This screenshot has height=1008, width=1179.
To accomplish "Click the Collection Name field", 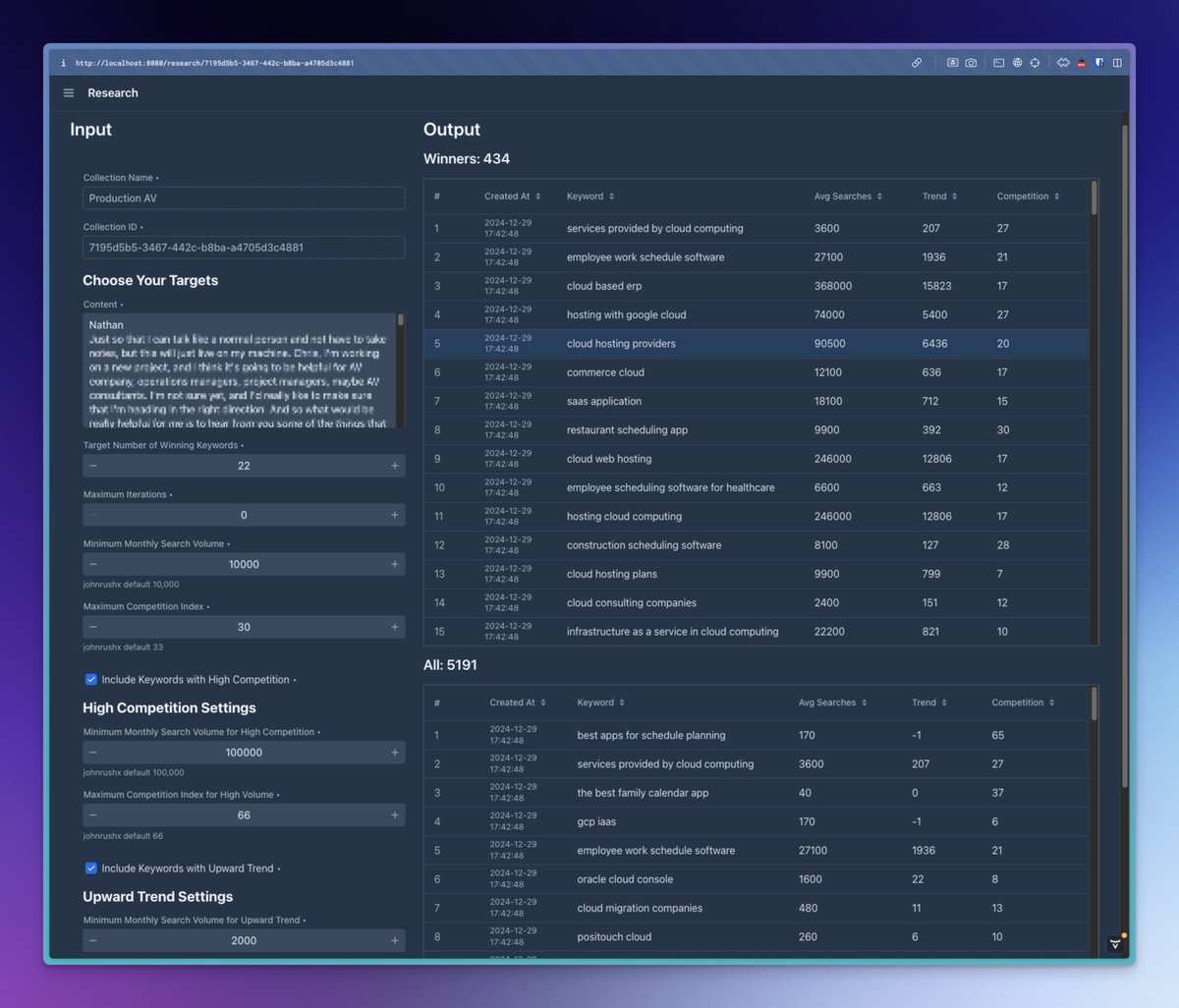I will [244, 198].
